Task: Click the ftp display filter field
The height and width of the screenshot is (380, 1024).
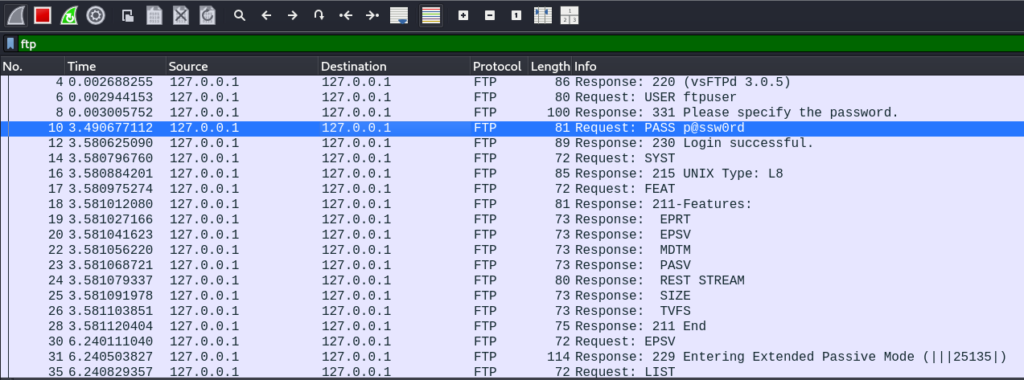Action: tap(520, 44)
